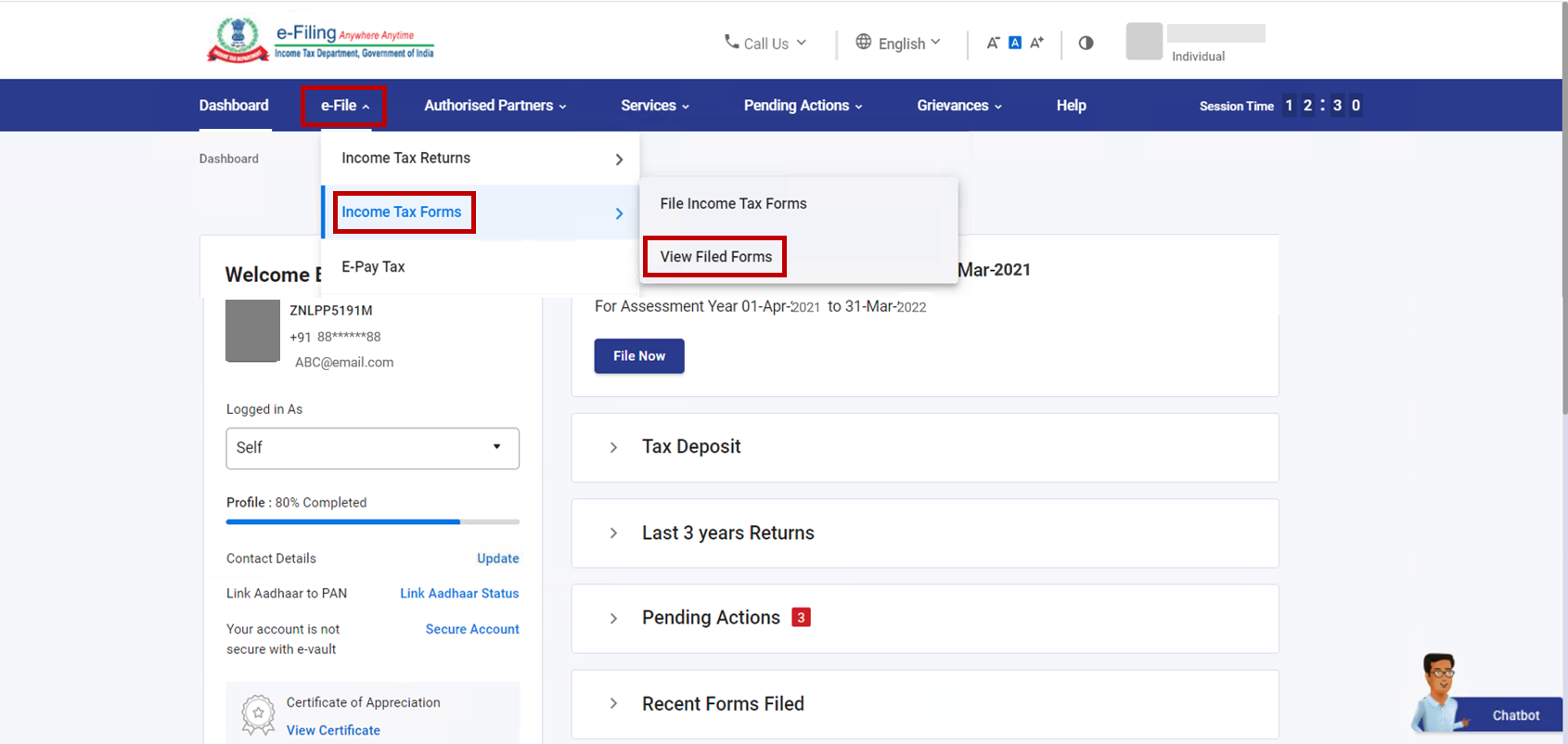Screen dimensions: 1568x744
Task: Click the profile completion progress bar
Action: [372, 522]
